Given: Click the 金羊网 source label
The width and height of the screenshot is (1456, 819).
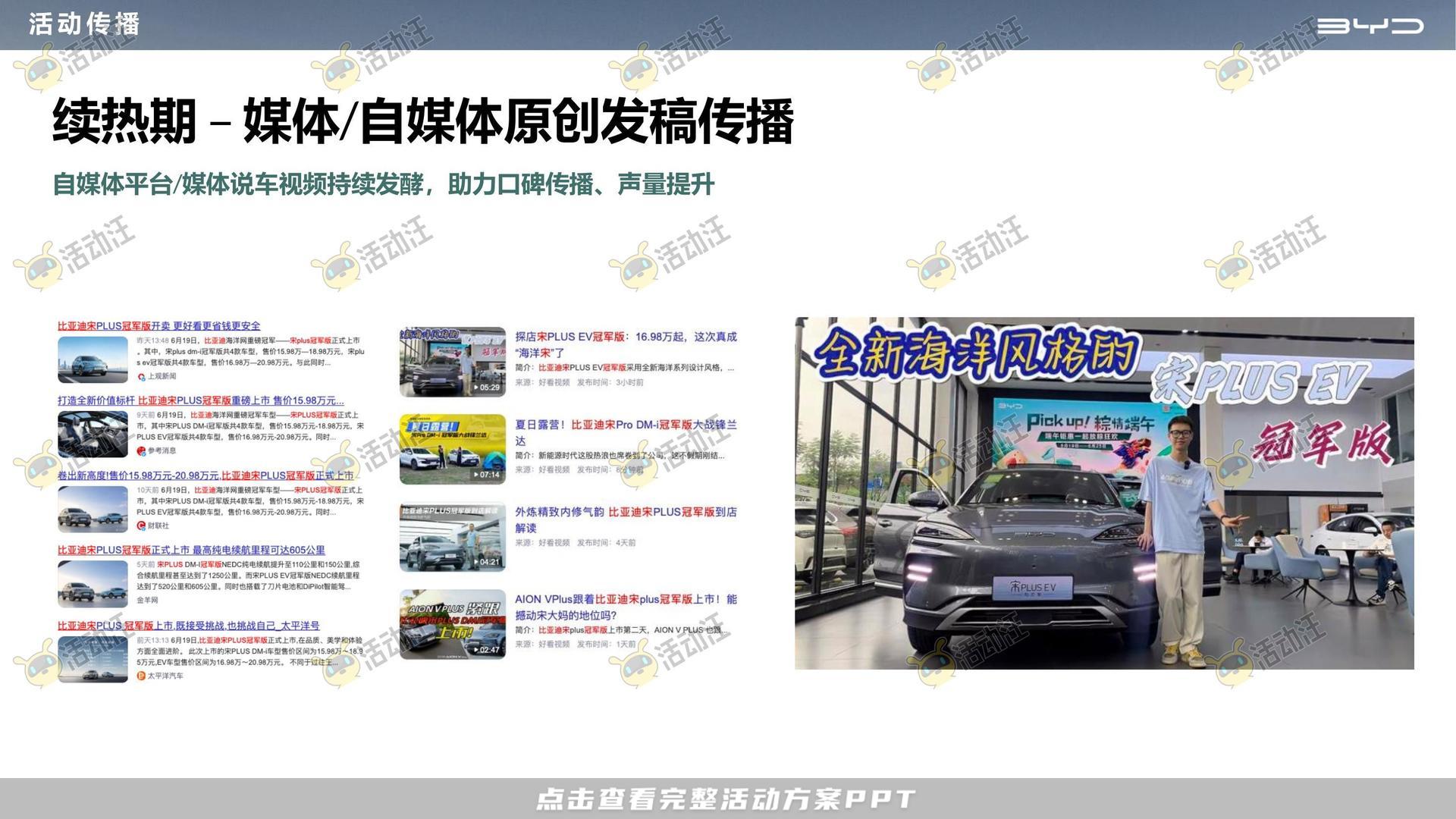Looking at the screenshot, I should pos(148,600).
